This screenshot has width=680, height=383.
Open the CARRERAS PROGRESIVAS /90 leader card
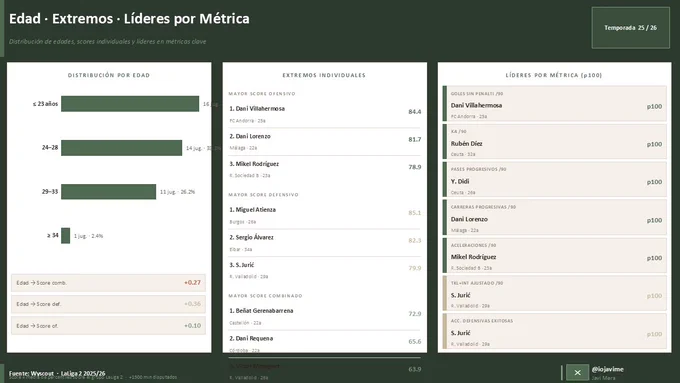tap(555, 217)
